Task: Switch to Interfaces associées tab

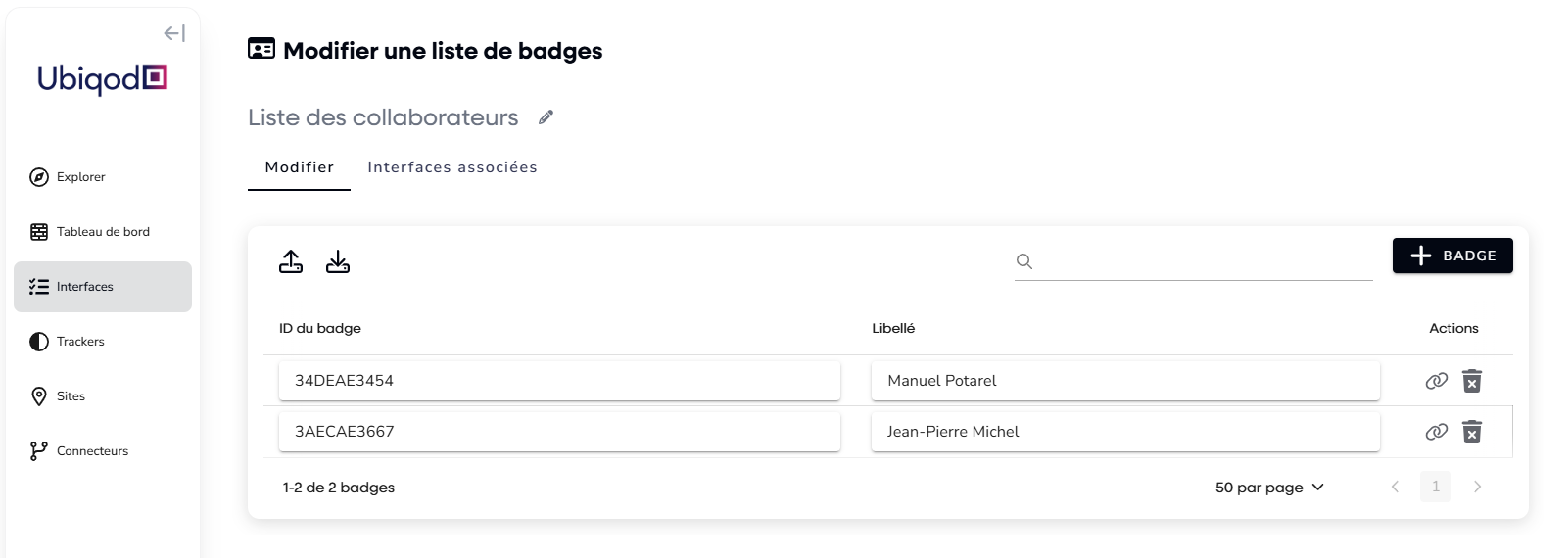Action: [451, 167]
